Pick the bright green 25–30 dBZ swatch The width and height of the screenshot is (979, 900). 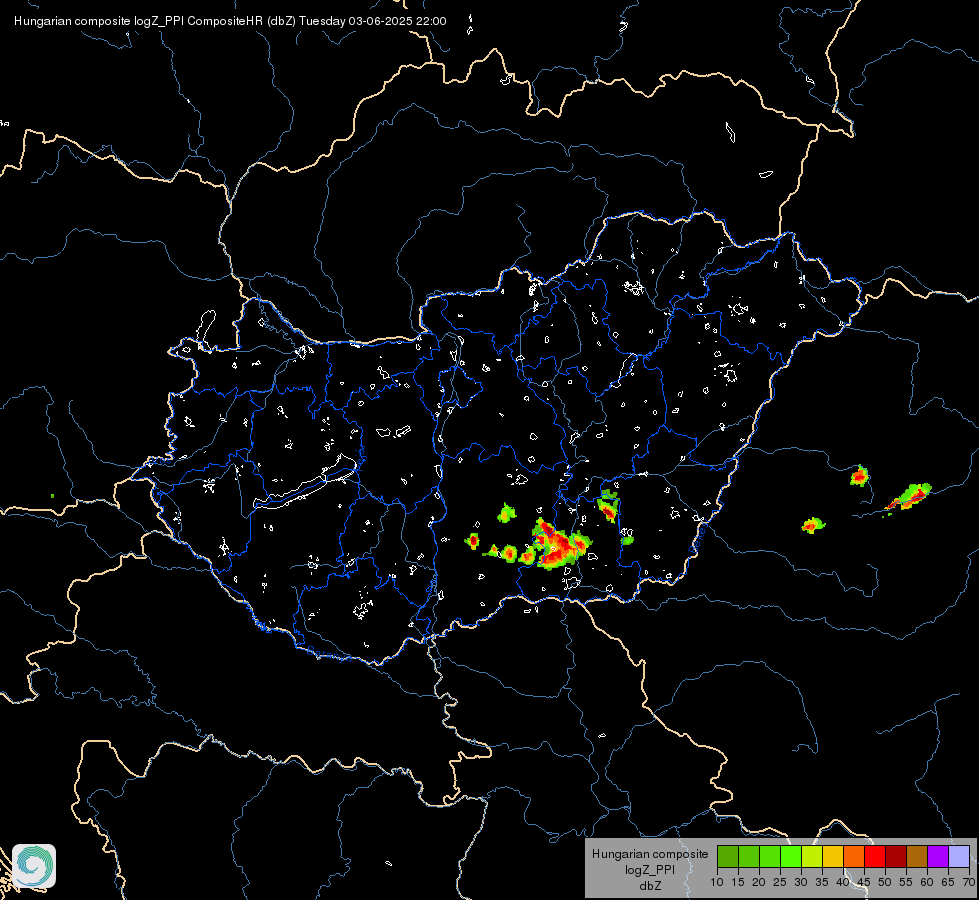tap(791, 856)
